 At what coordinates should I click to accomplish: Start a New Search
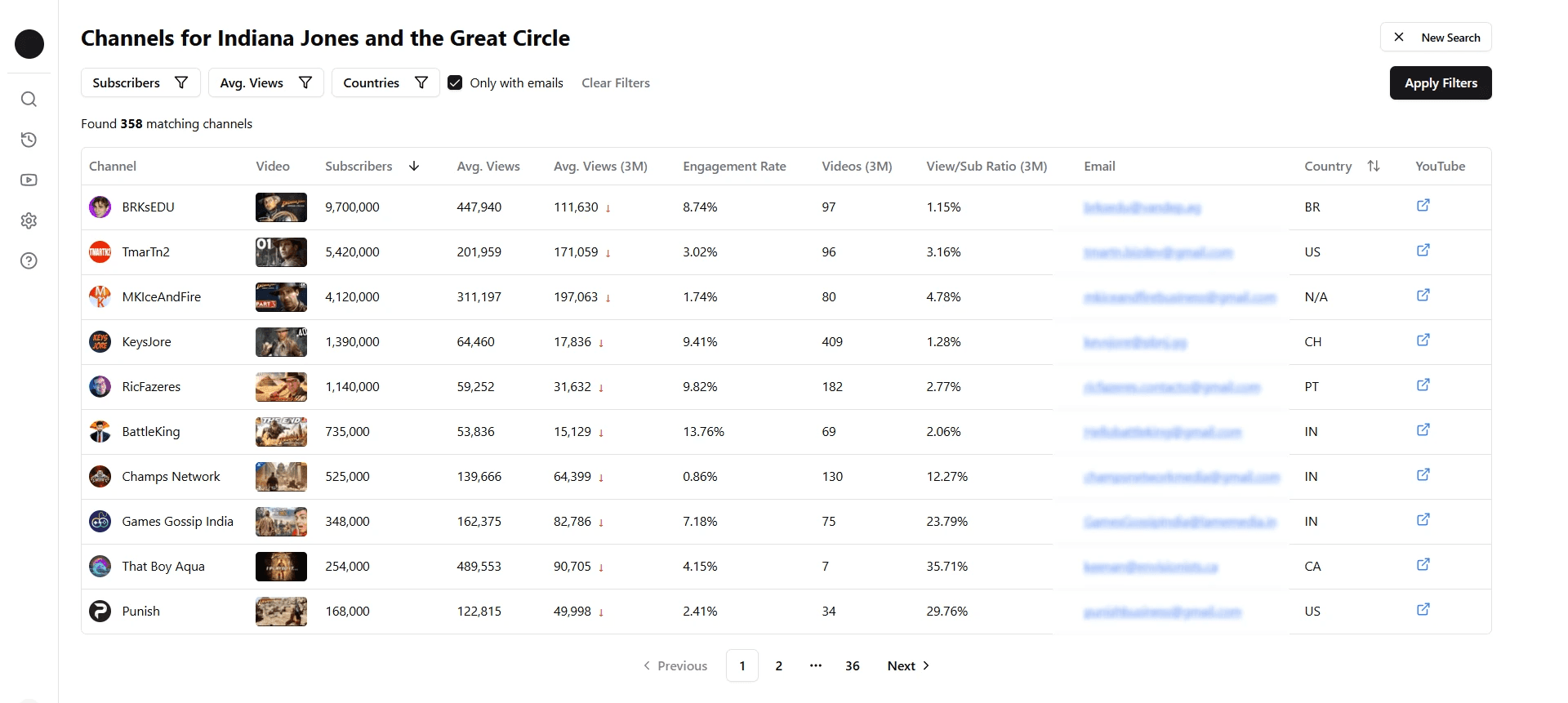click(x=1436, y=38)
